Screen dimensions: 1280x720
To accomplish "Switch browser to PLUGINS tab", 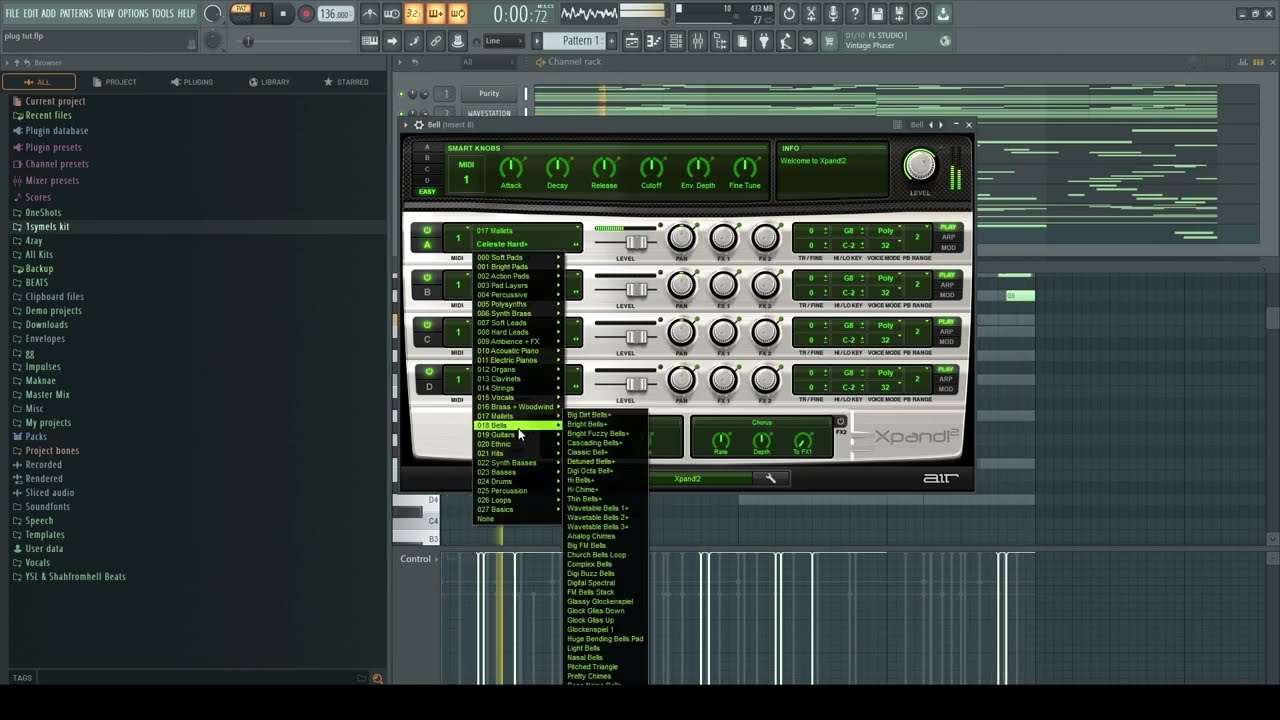I will (x=191, y=82).
